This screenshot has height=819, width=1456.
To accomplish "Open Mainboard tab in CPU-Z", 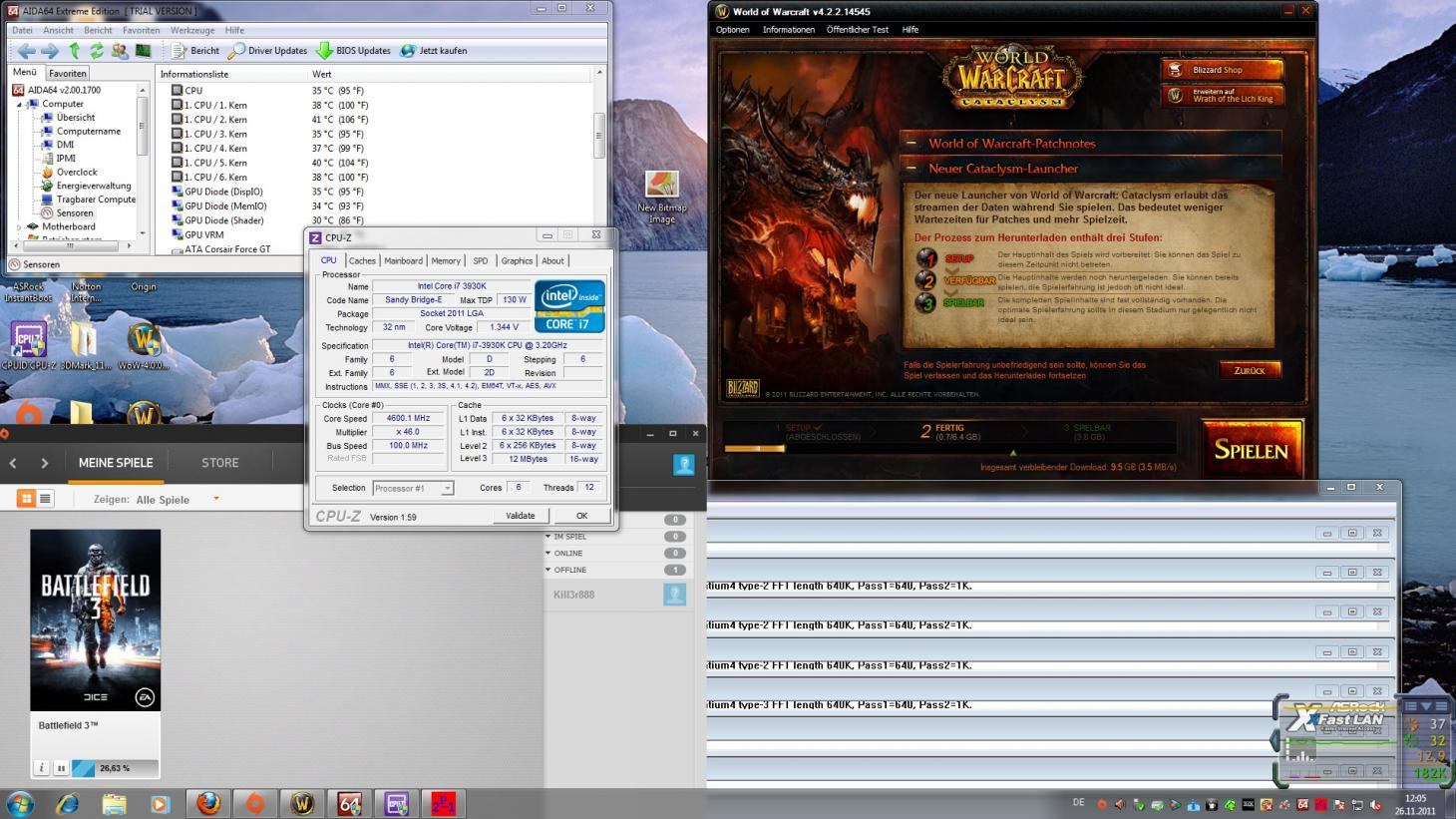I will click(x=403, y=261).
